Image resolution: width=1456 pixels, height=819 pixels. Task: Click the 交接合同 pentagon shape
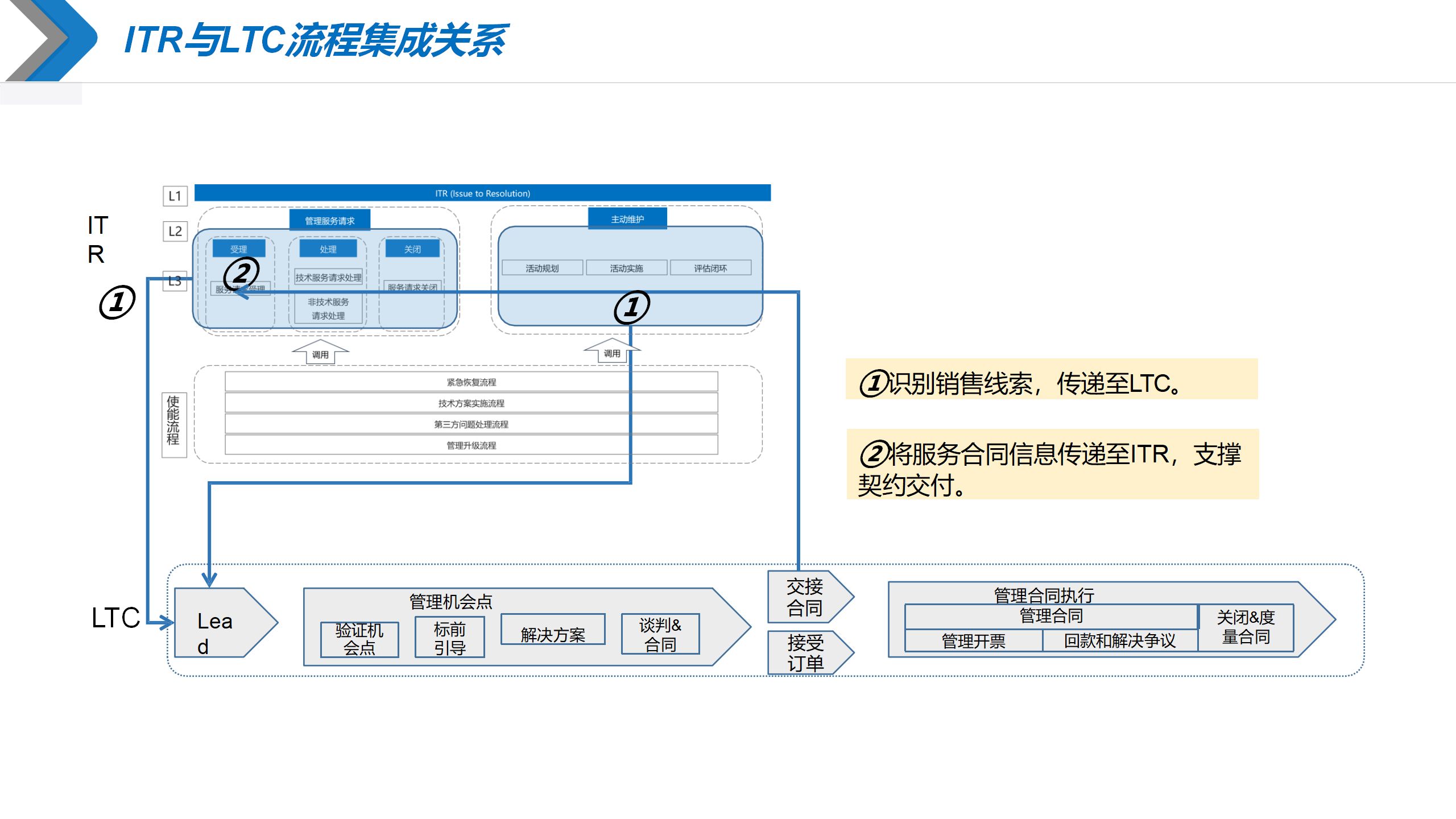click(805, 597)
